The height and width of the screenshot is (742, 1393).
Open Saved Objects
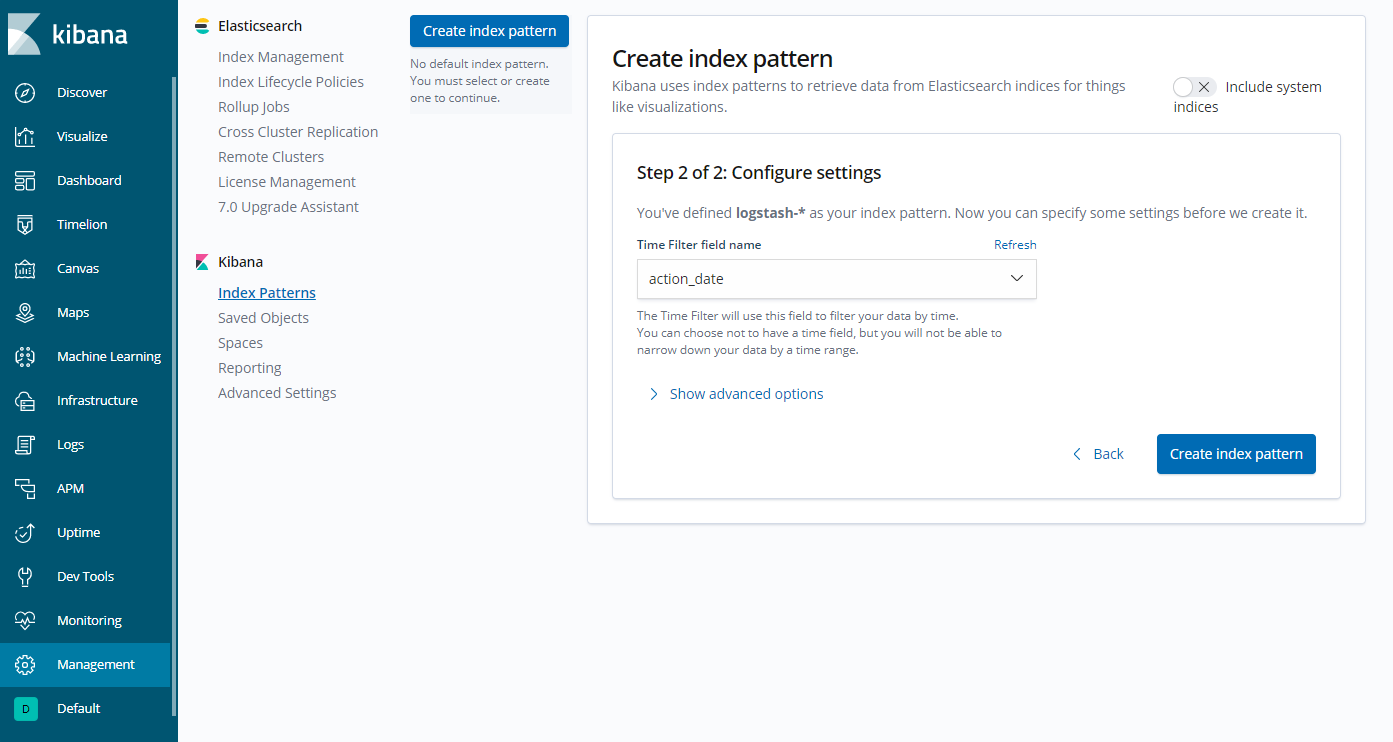coord(263,318)
